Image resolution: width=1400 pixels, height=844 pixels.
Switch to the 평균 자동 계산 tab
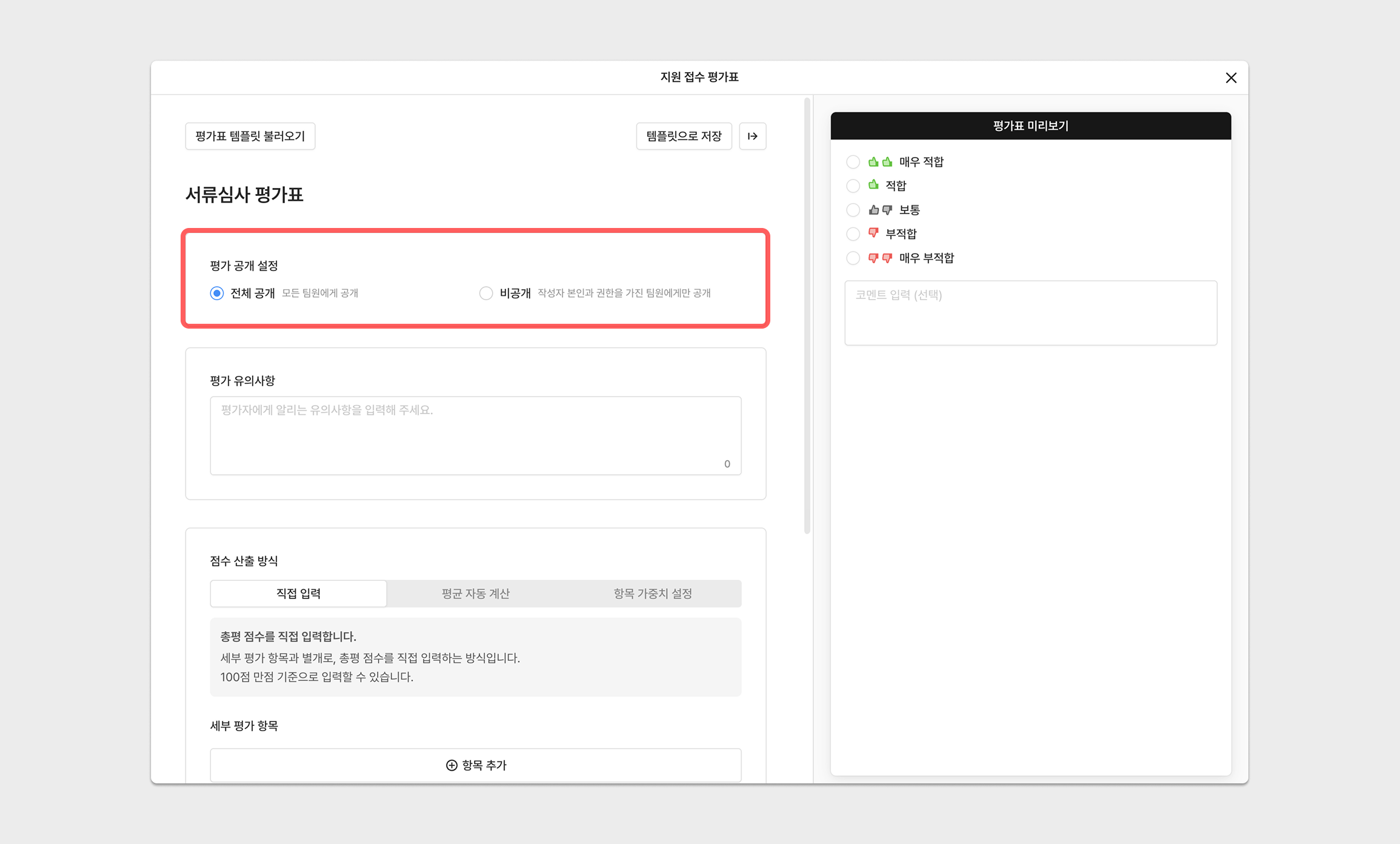coord(475,594)
